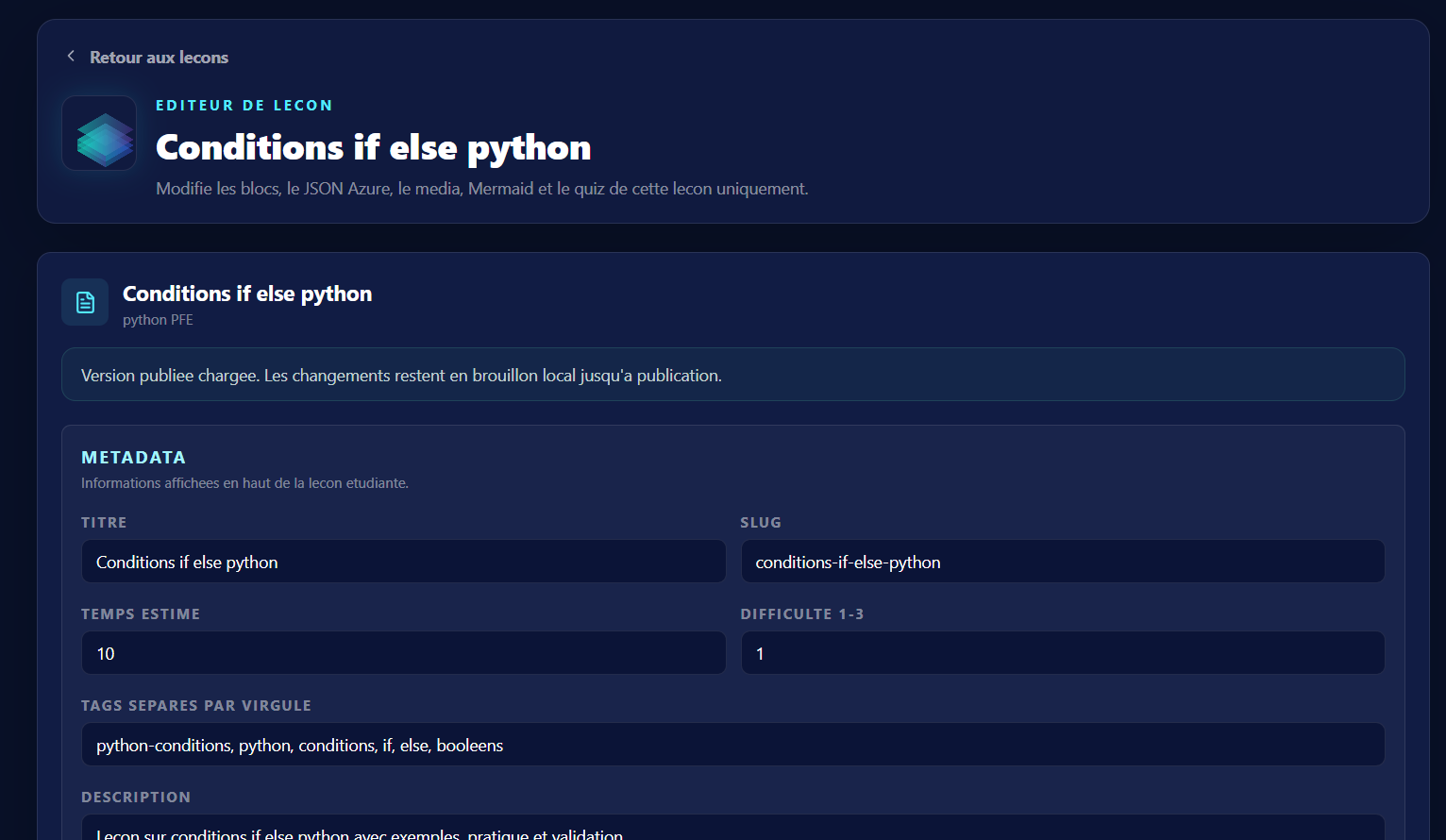Click the TEMPS ESTIME label
1446x840 pixels.
pyautogui.click(x=141, y=614)
